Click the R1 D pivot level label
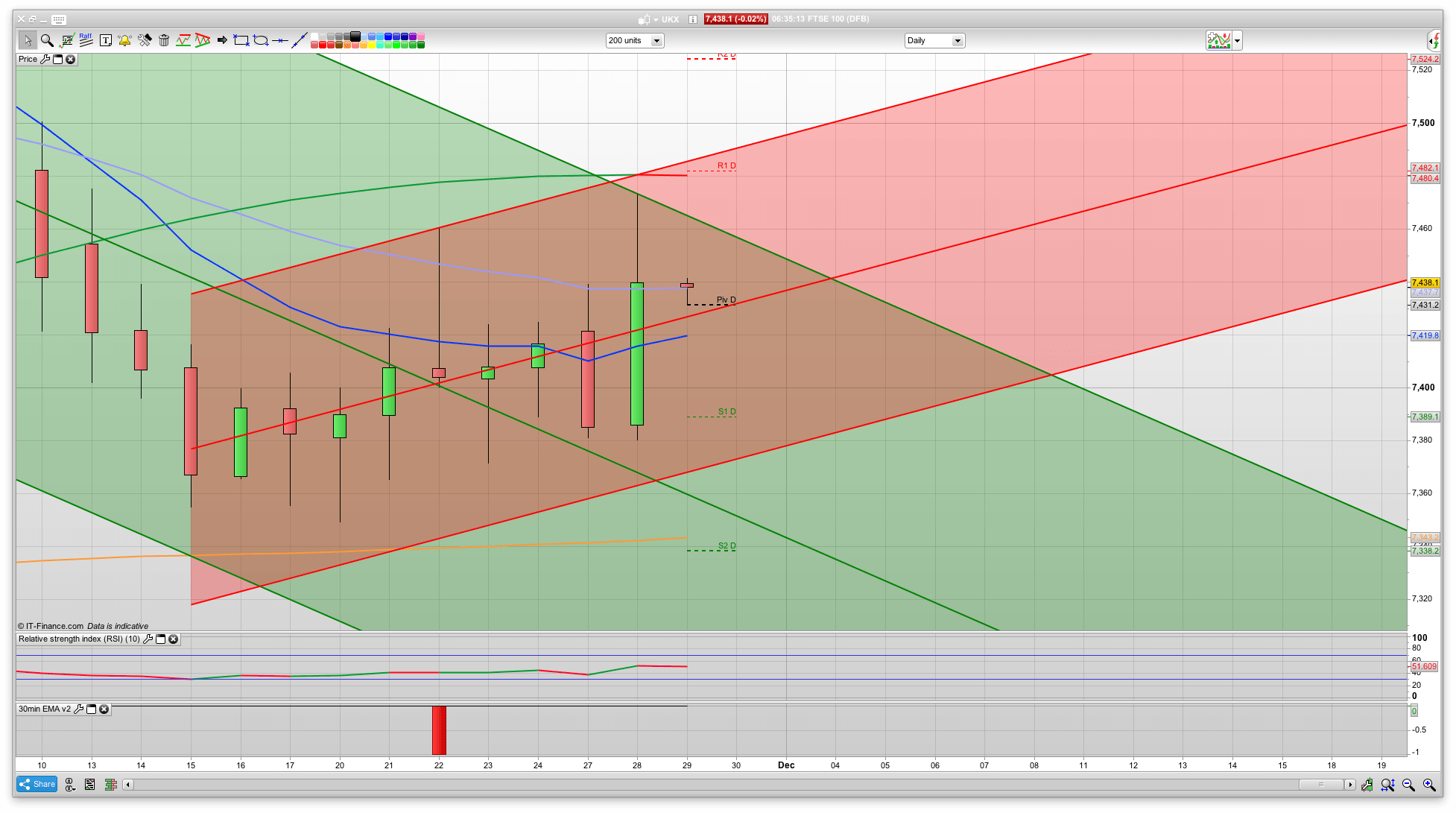Image resolution: width=1456 pixels, height=813 pixels. pyautogui.click(x=727, y=165)
